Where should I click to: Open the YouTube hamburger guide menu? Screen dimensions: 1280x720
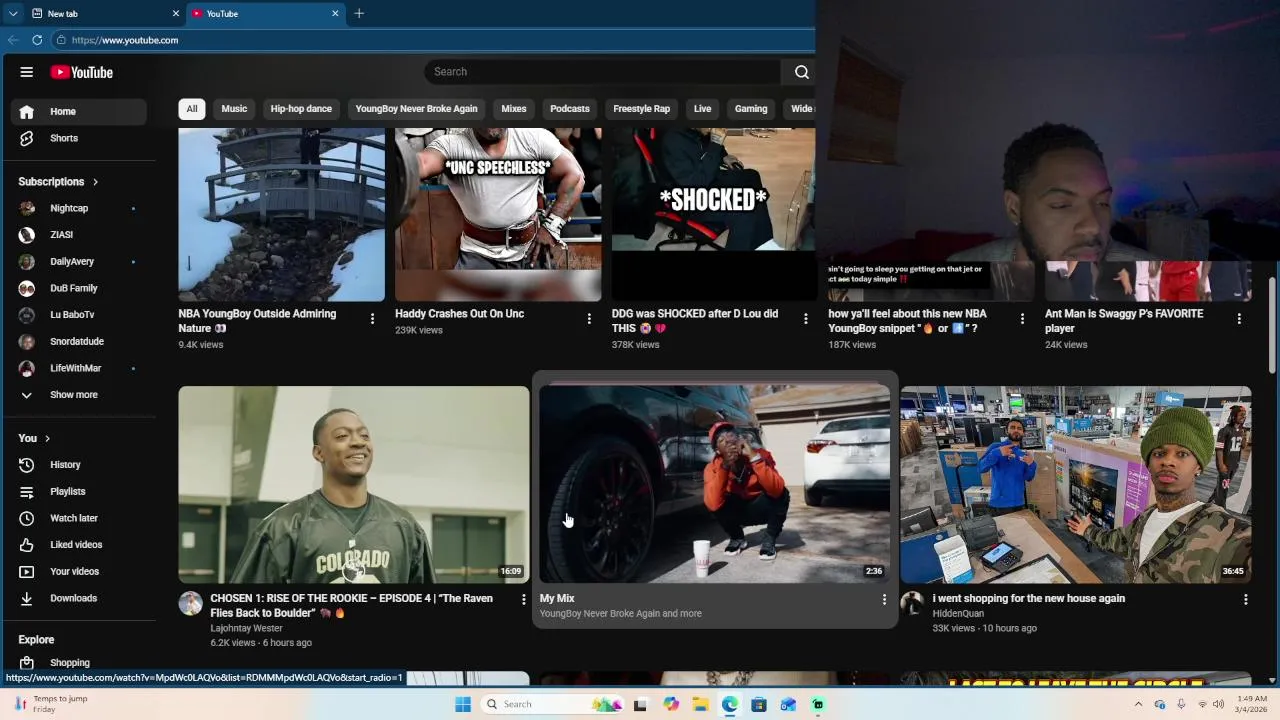coord(27,72)
